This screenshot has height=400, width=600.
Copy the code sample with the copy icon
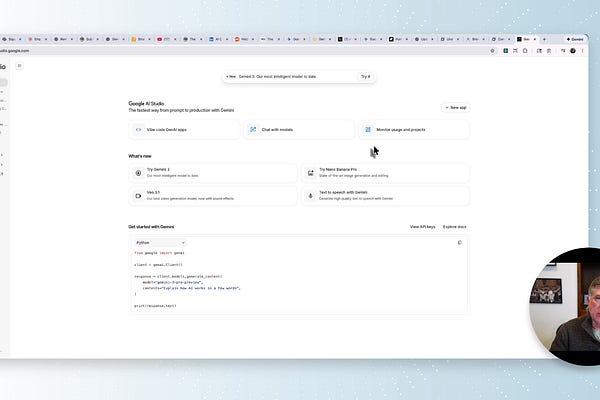point(460,243)
